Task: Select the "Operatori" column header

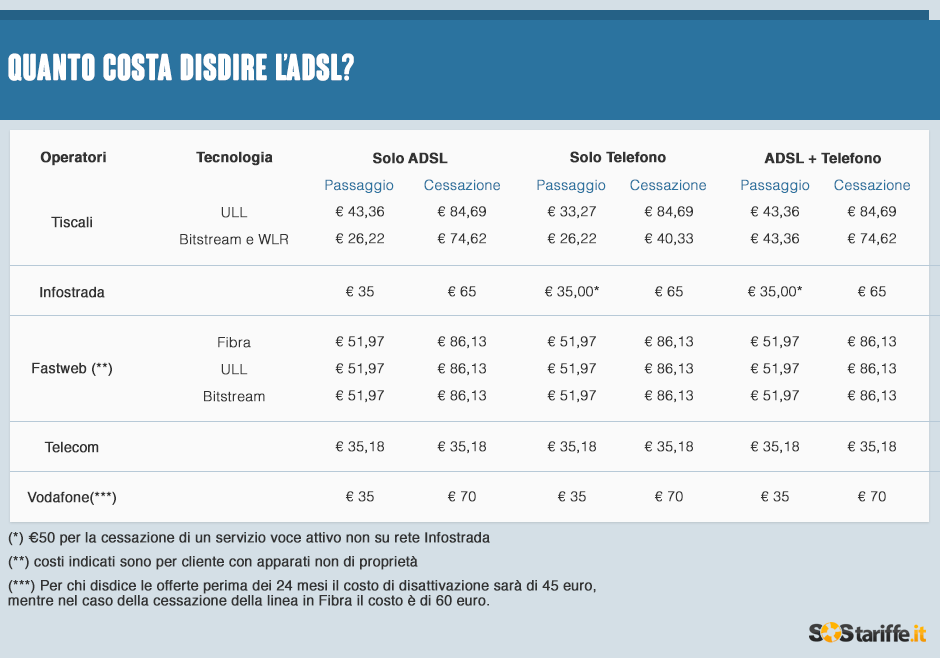Action: point(73,157)
